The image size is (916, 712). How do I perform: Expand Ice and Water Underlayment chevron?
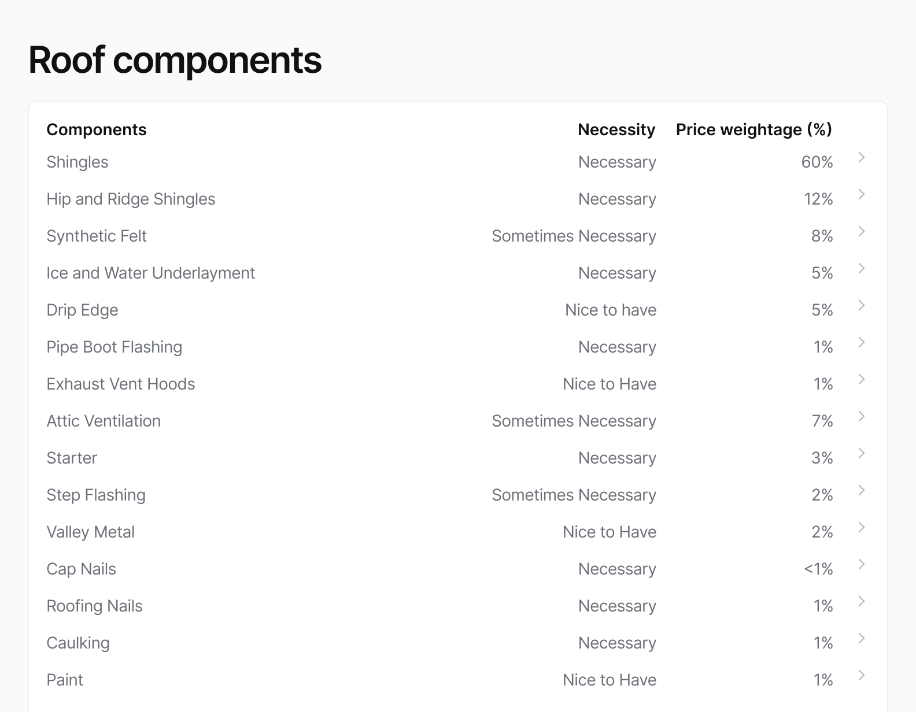click(861, 269)
